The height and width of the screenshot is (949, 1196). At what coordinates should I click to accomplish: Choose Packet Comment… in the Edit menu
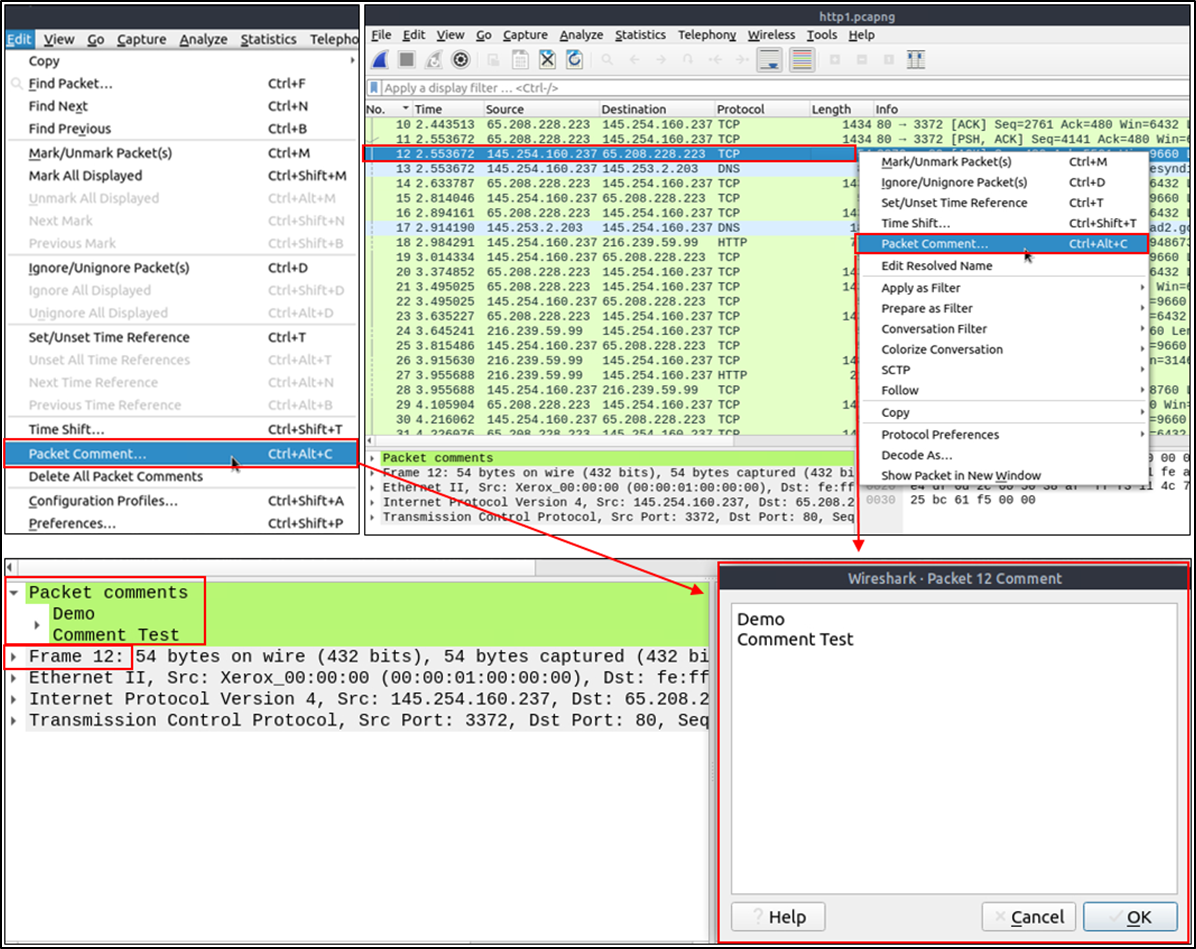tap(182, 454)
